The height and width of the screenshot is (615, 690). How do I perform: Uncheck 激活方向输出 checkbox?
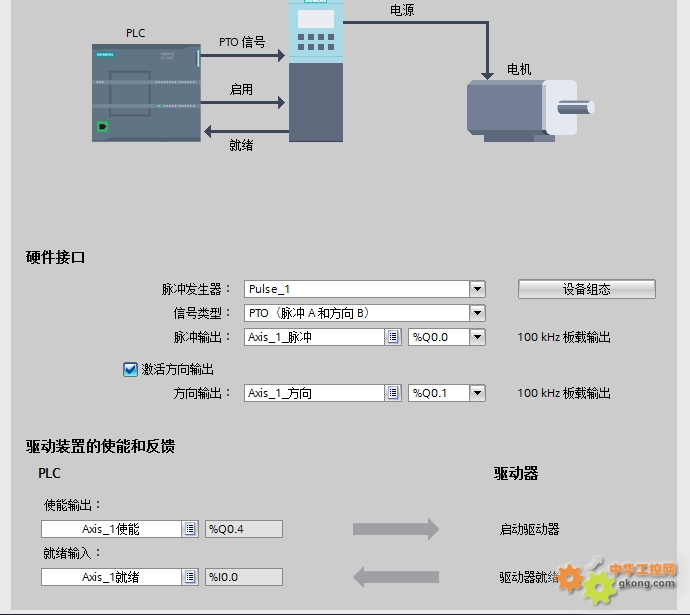pos(130,369)
